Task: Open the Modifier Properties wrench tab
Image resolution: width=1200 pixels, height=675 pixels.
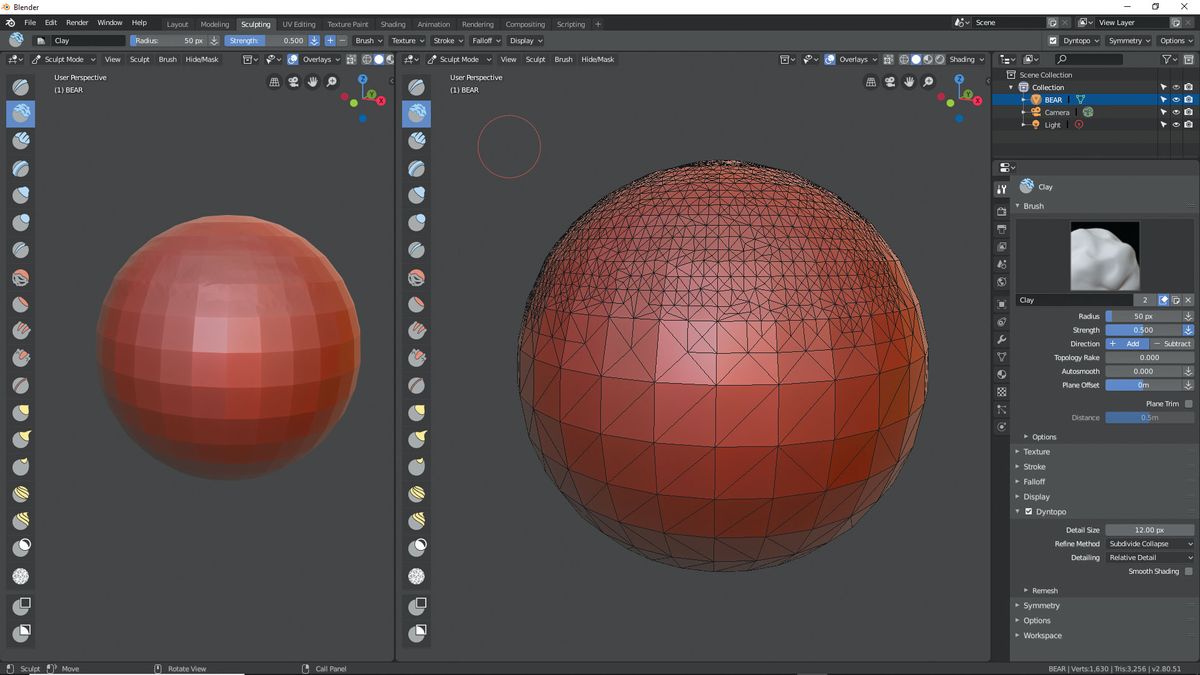Action: tap(1001, 339)
